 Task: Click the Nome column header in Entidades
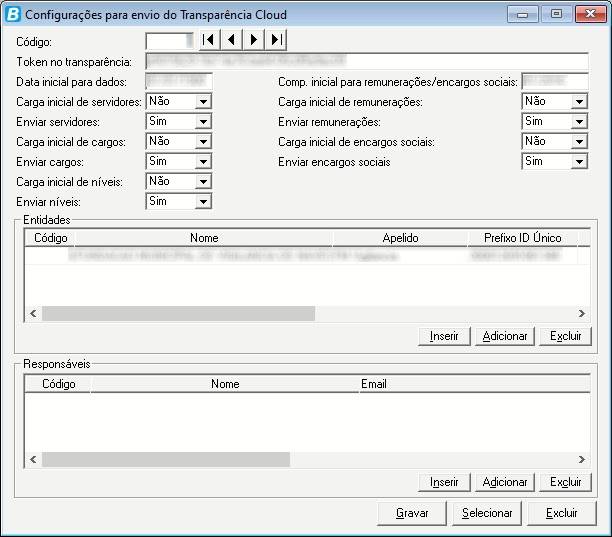[203, 239]
